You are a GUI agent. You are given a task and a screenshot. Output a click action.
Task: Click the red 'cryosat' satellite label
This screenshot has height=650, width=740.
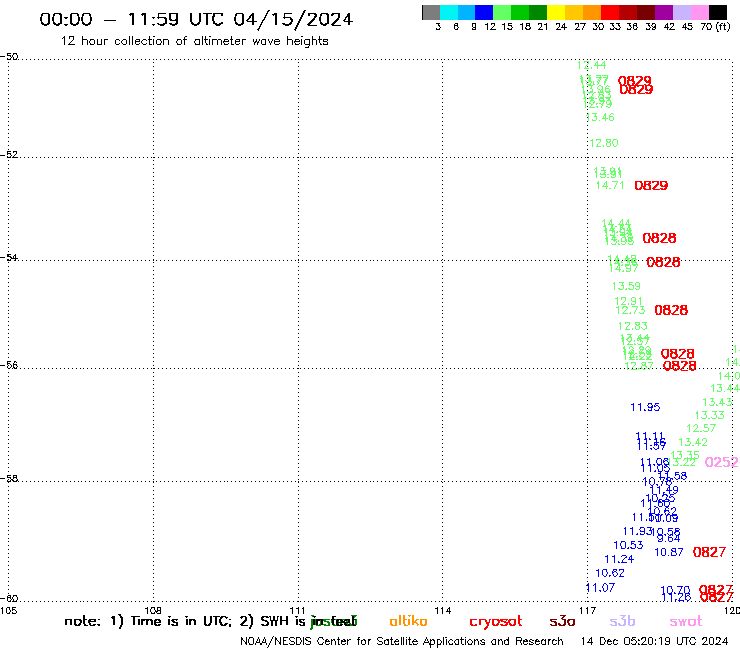click(x=496, y=622)
